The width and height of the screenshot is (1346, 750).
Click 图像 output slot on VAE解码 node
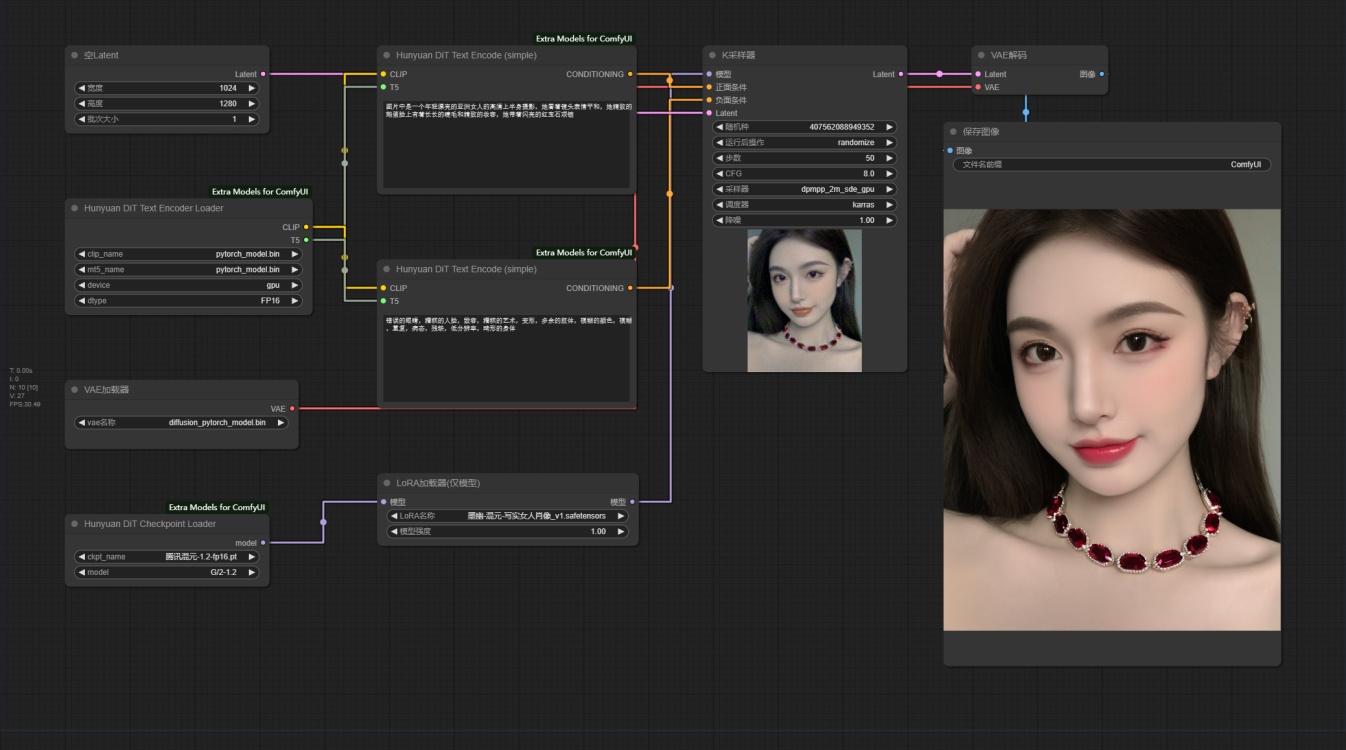point(1102,74)
